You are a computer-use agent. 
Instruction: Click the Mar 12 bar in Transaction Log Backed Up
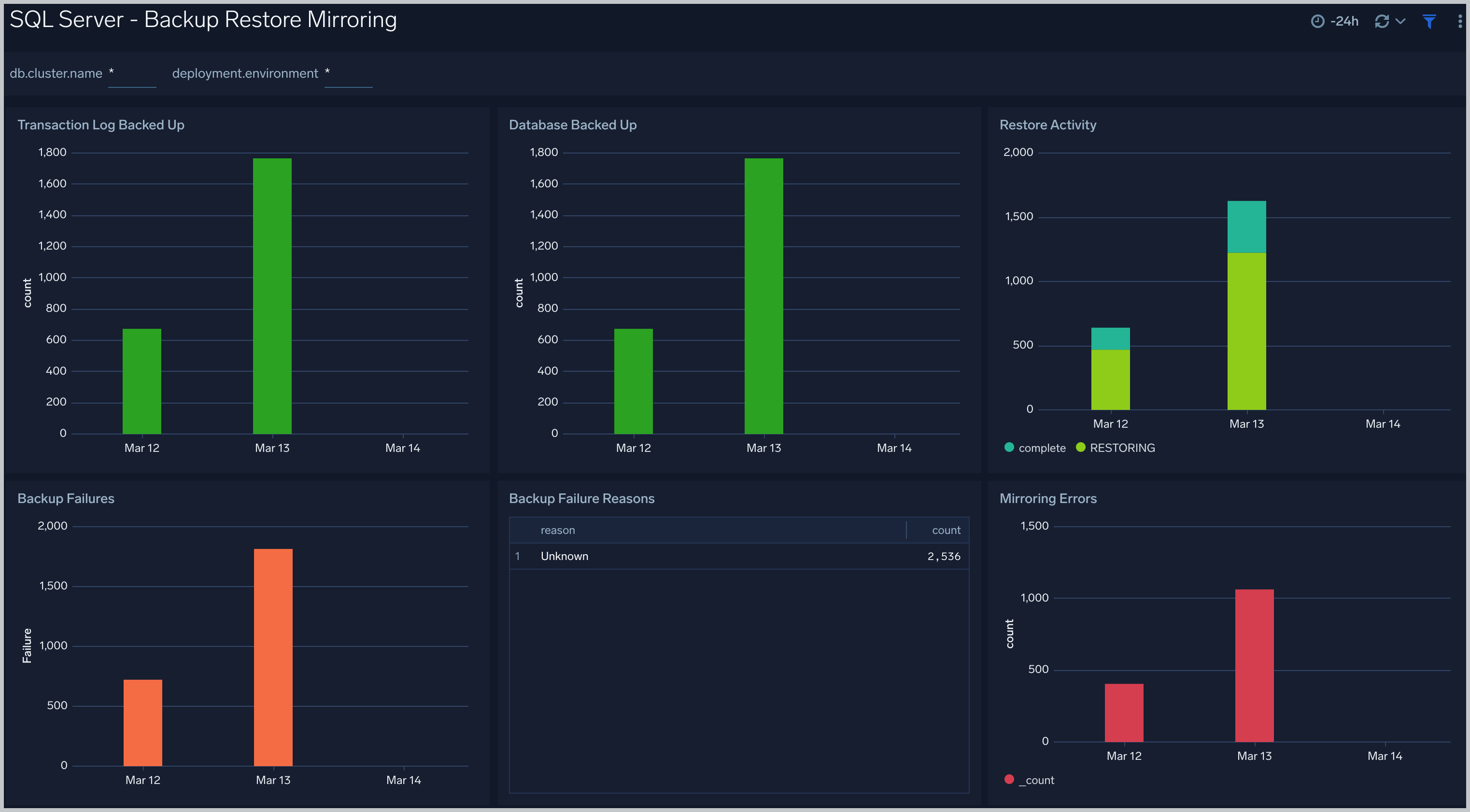point(142,381)
